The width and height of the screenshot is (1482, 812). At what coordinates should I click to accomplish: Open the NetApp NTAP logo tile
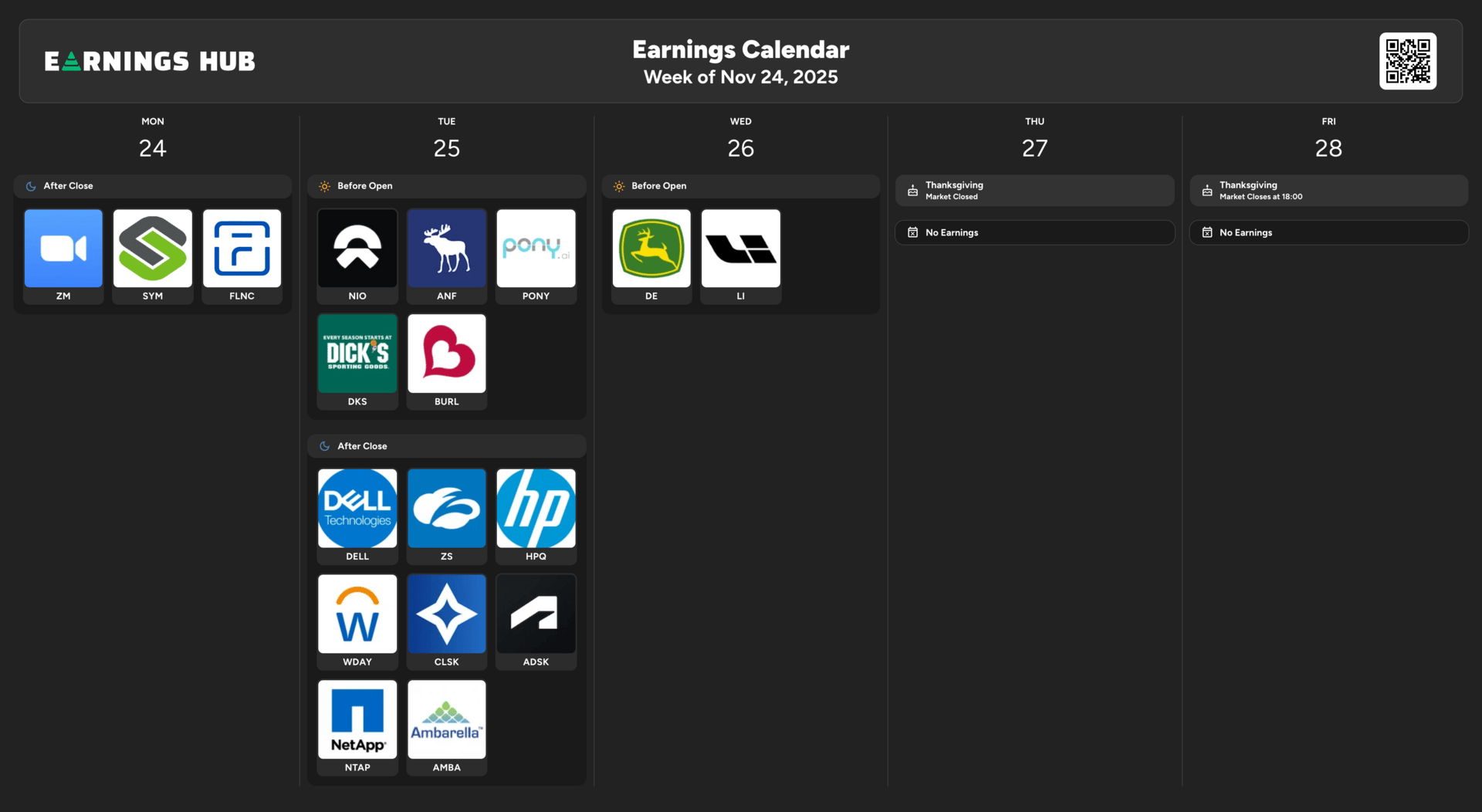[357, 719]
